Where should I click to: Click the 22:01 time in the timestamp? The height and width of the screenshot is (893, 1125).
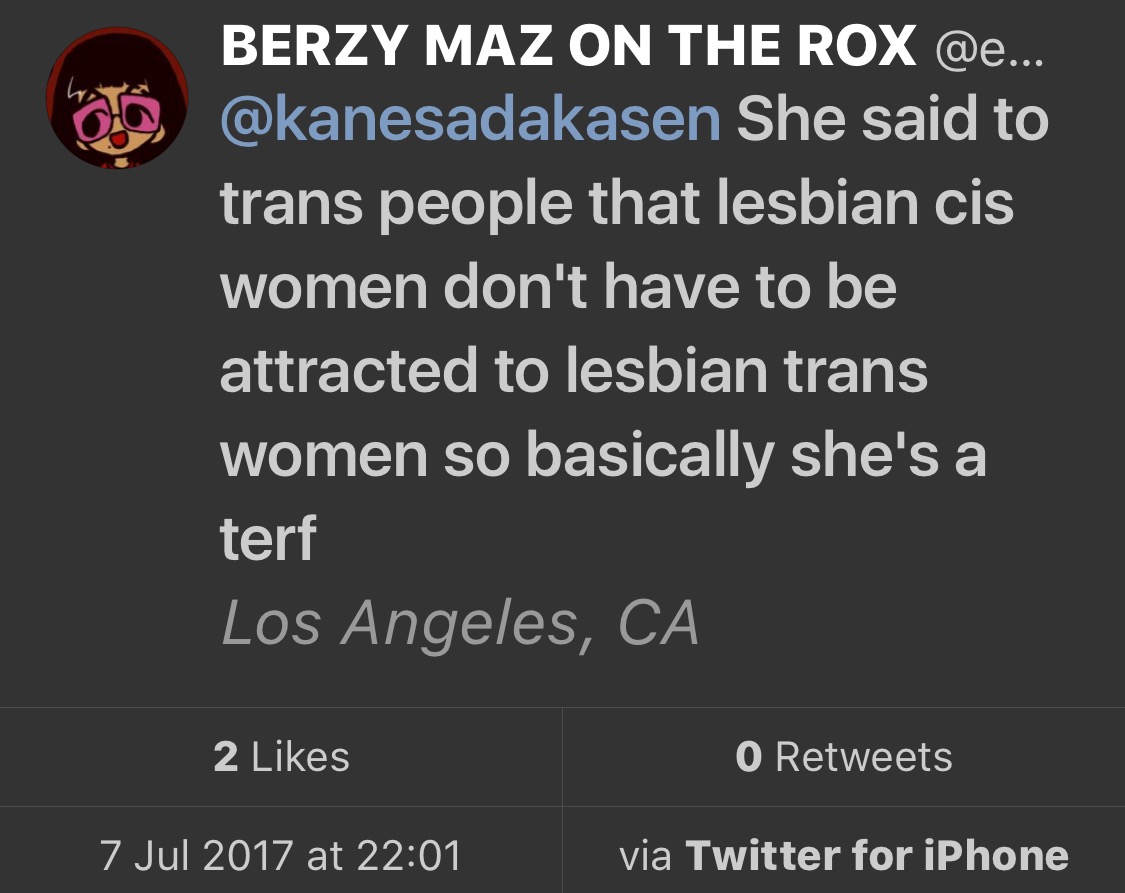point(412,856)
